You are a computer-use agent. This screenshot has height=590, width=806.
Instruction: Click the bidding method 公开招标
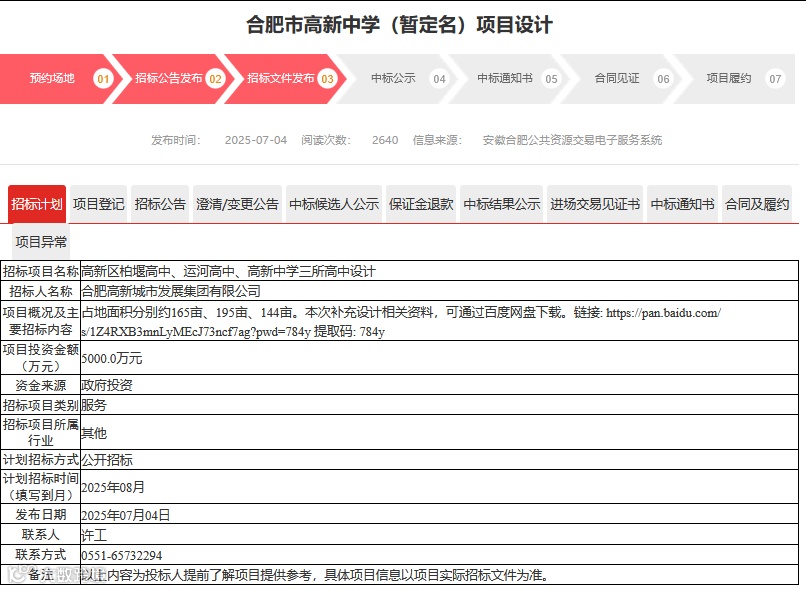pos(106,459)
